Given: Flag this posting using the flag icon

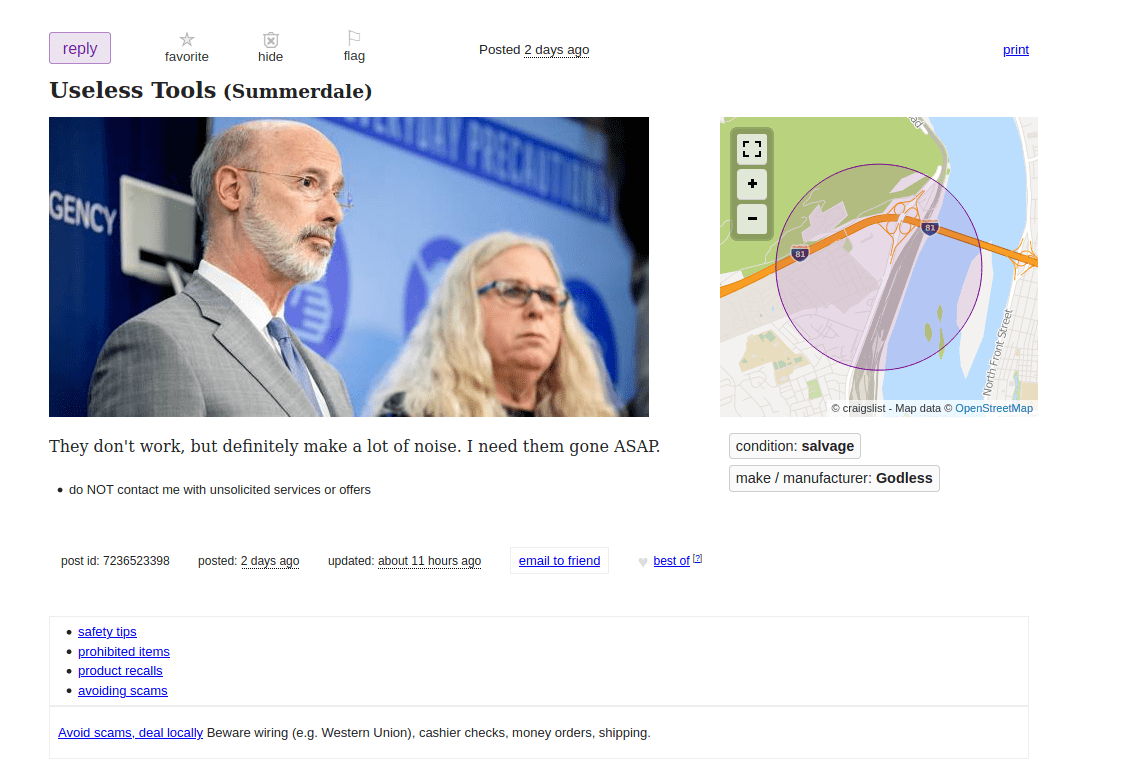Looking at the screenshot, I should click(x=354, y=38).
